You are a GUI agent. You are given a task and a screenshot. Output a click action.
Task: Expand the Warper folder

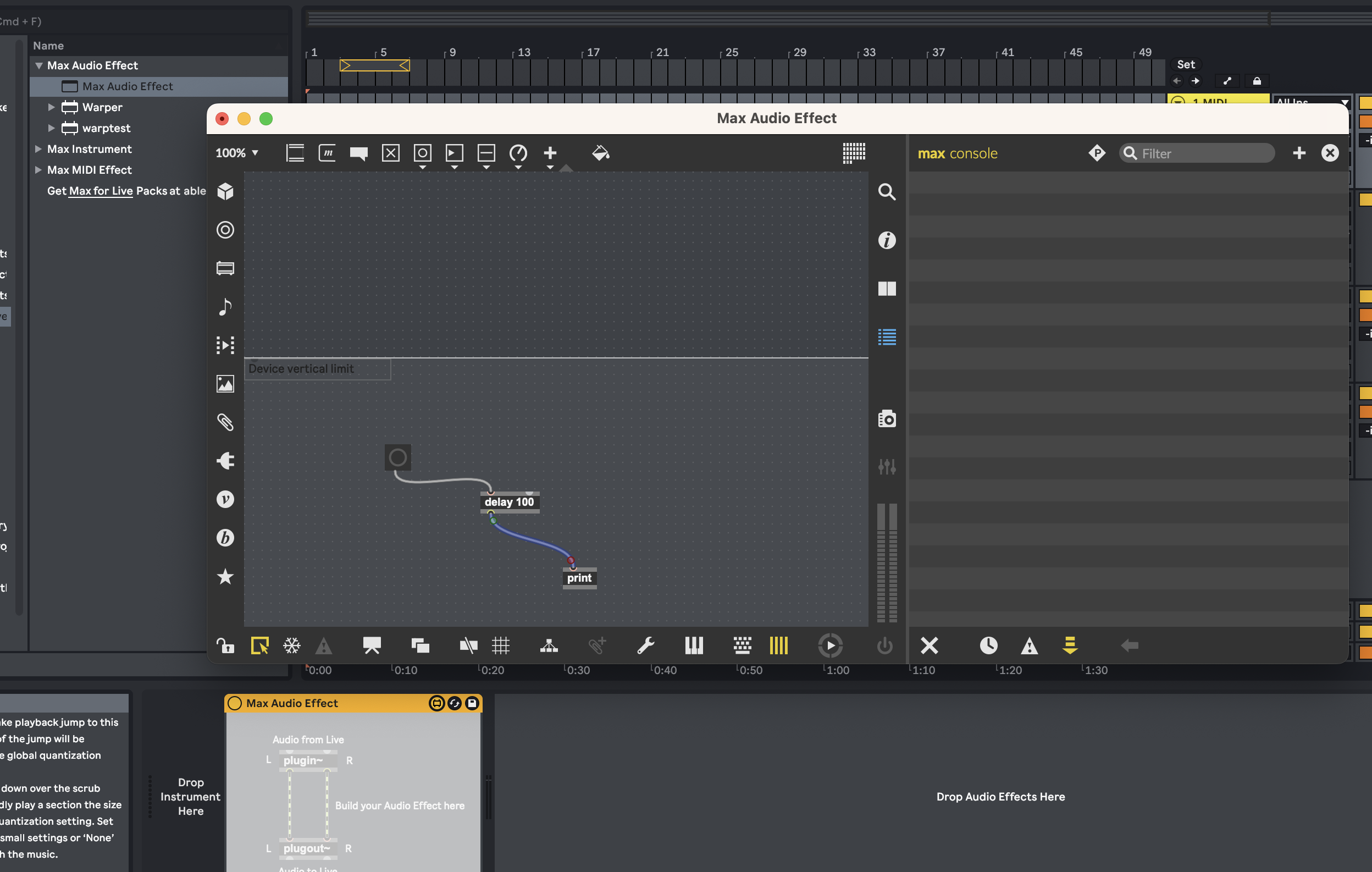pyautogui.click(x=51, y=107)
